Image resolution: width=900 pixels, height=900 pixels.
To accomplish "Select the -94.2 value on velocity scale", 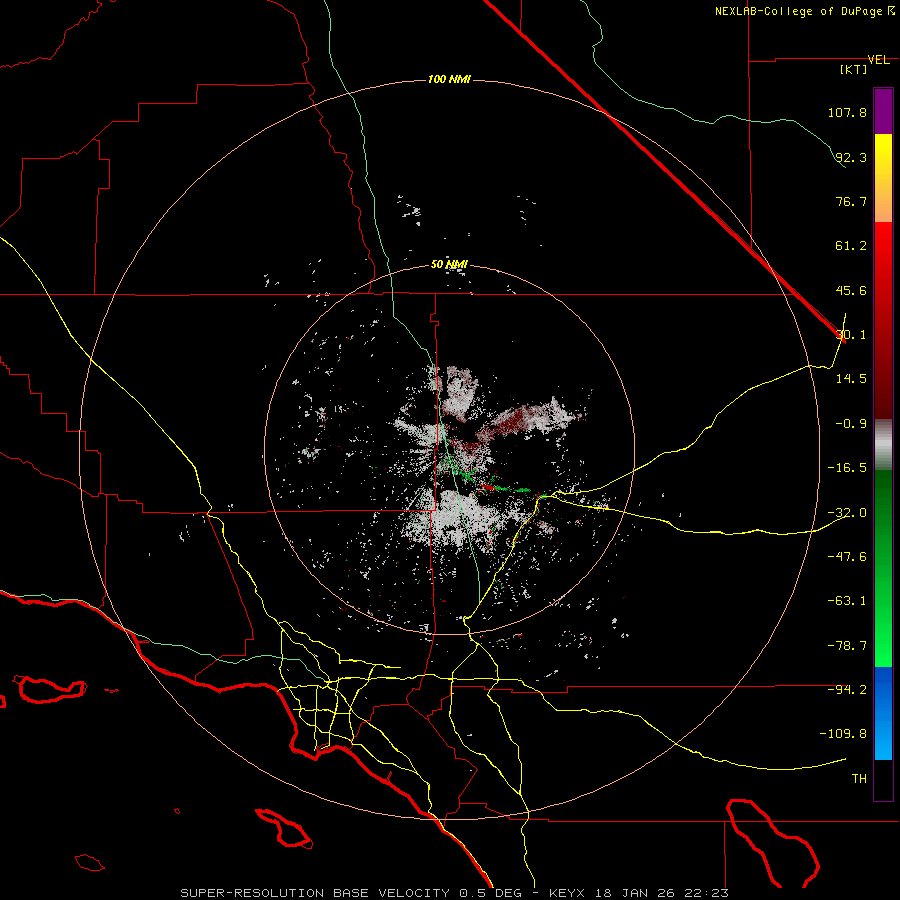I will 847,689.
